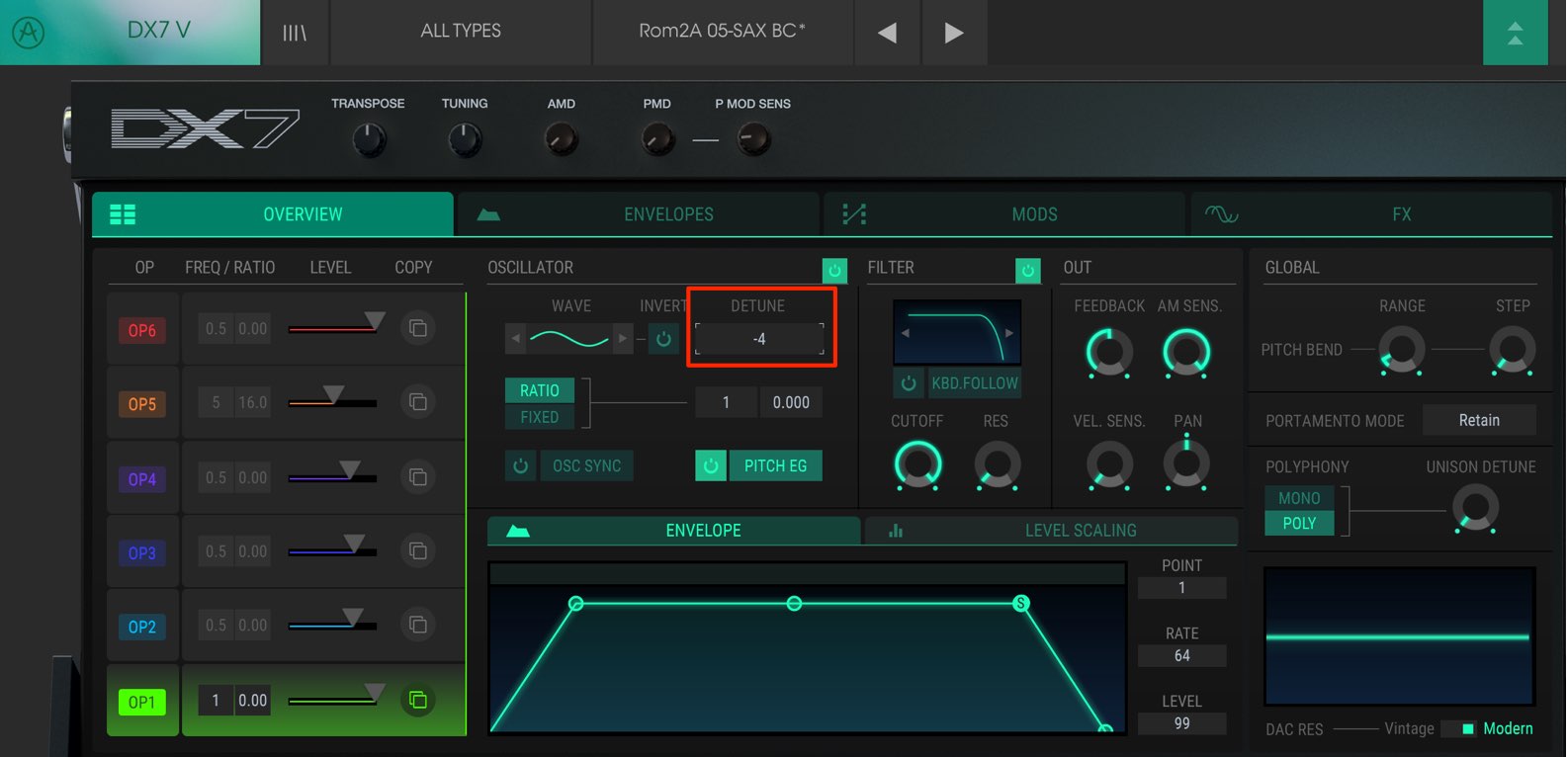Select the OP2 operator button
1568x757 pixels.
142,627
